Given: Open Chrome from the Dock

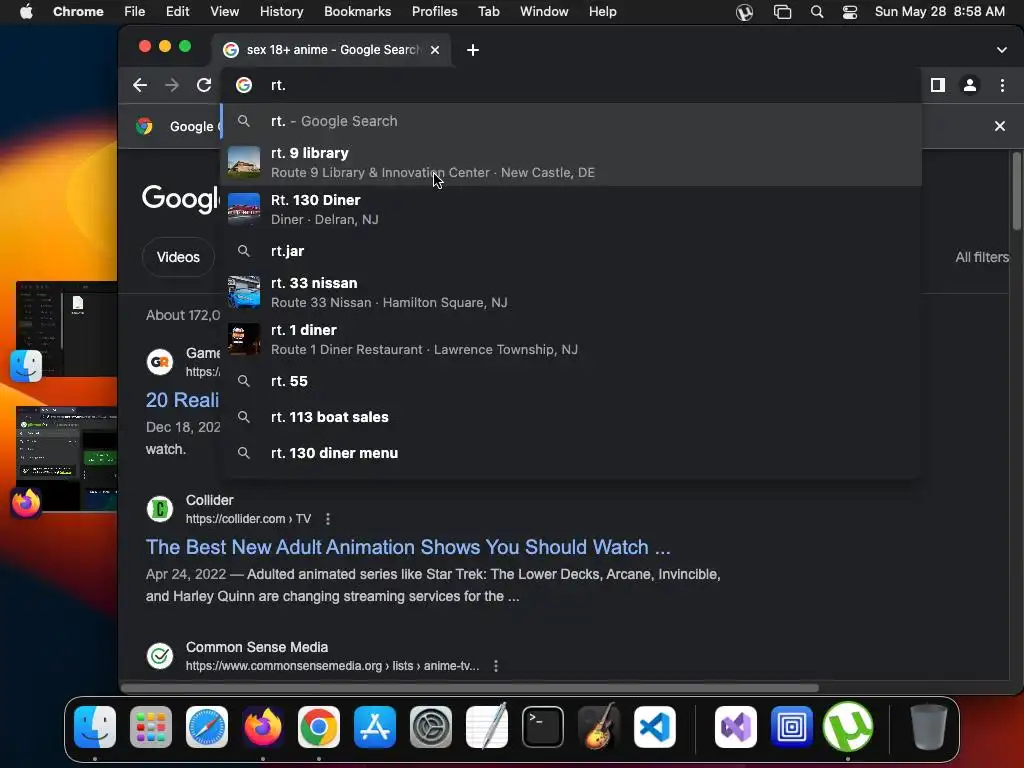Looking at the screenshot, I should [x=319, y=727].
